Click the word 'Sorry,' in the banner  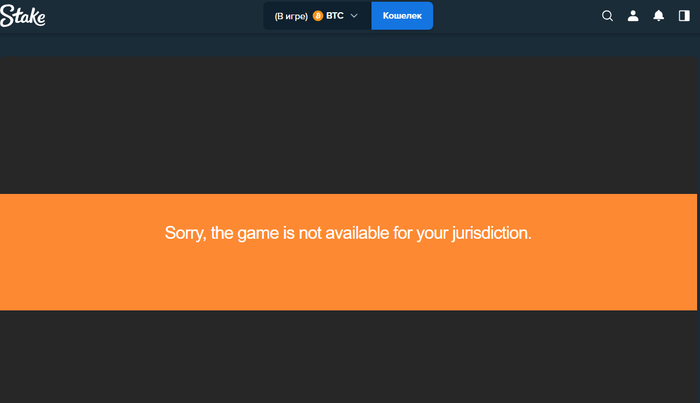coord(185,233)
